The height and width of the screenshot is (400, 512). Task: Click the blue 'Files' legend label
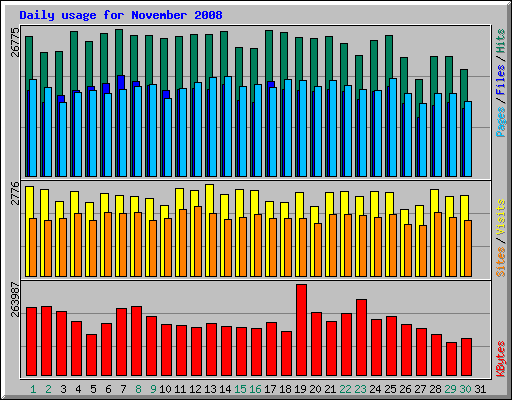tap(501, 80)
